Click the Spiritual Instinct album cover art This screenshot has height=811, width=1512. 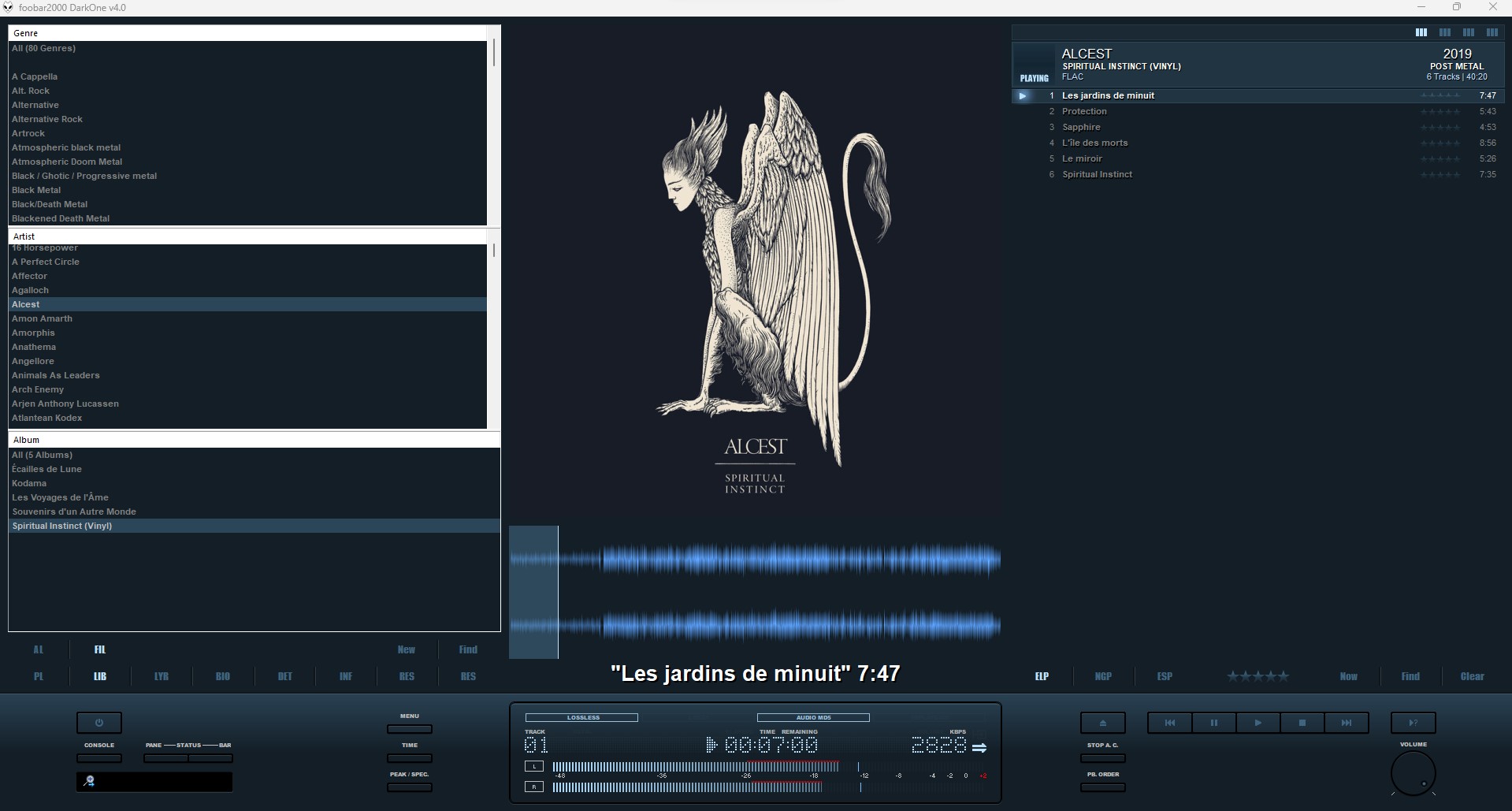click(x=756, y=273)
